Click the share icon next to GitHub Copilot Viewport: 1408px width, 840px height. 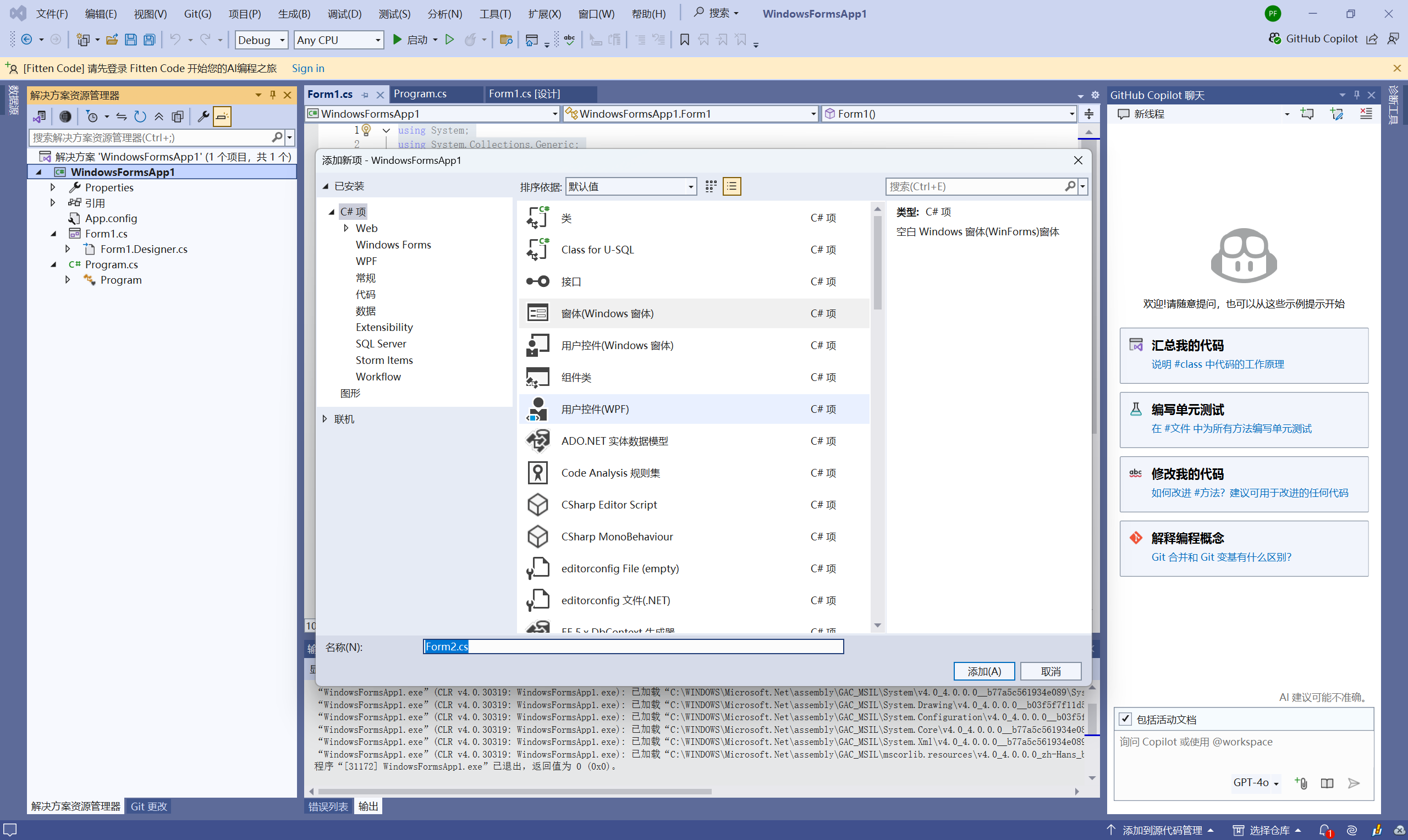1372,38
